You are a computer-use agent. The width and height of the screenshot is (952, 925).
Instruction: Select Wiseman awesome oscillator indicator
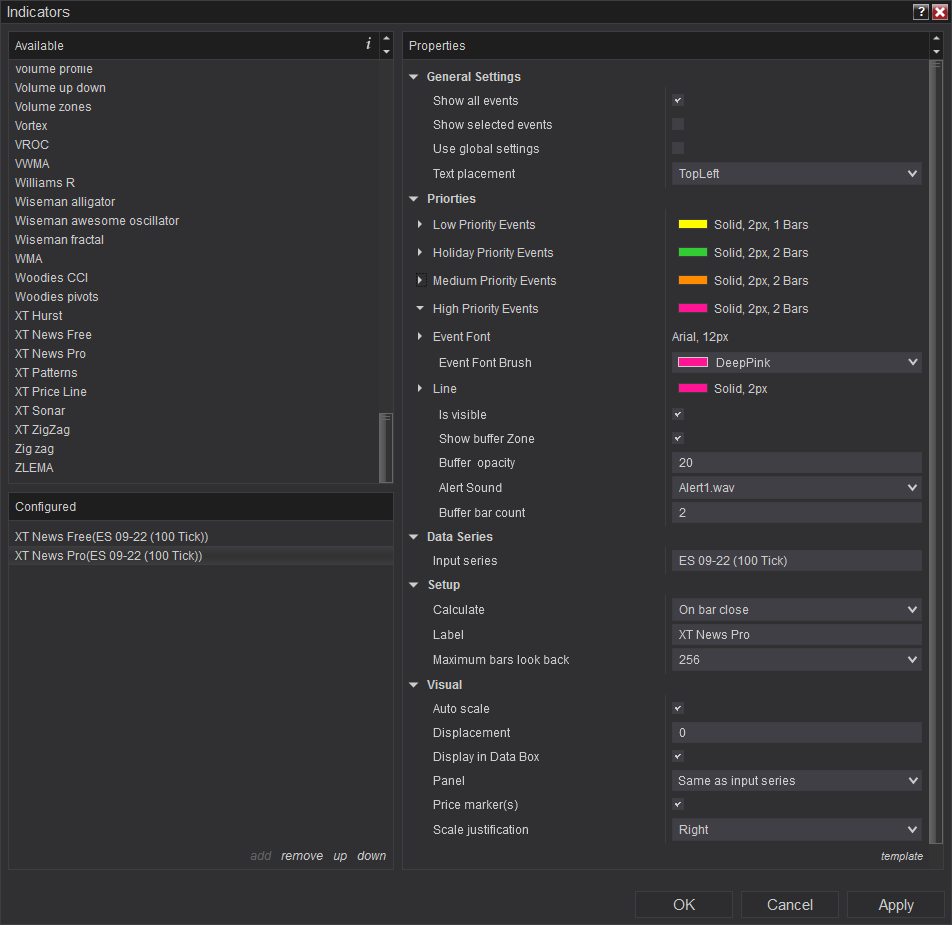97,220
